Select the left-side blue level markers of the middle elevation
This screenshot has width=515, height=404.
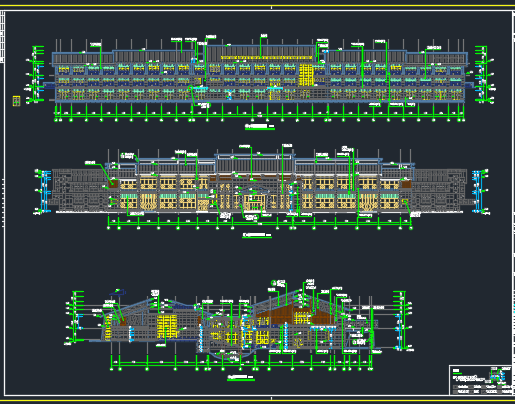coord(45,191)
